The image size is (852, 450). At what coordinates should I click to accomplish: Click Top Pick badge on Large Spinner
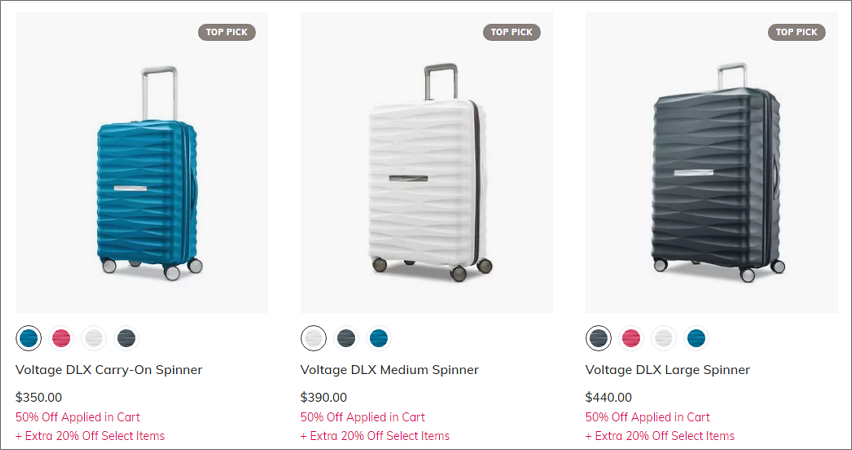point(797,32)
